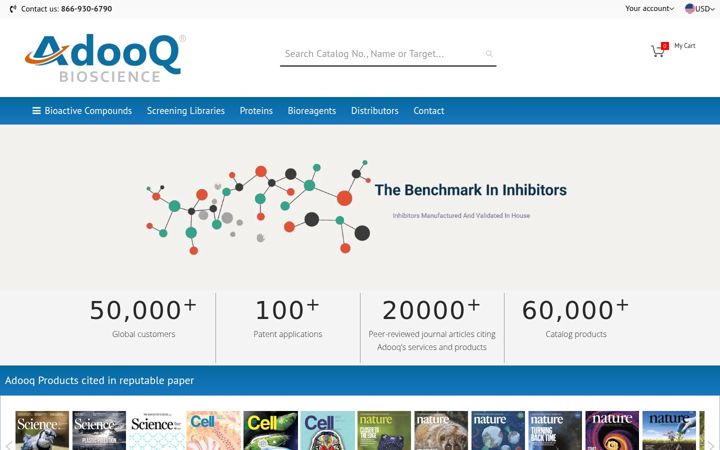The width and height of the screenshot is (720, 450).
Task: Open the white Science journal cover
Action: pyautogui.click(x=156, y=430)
